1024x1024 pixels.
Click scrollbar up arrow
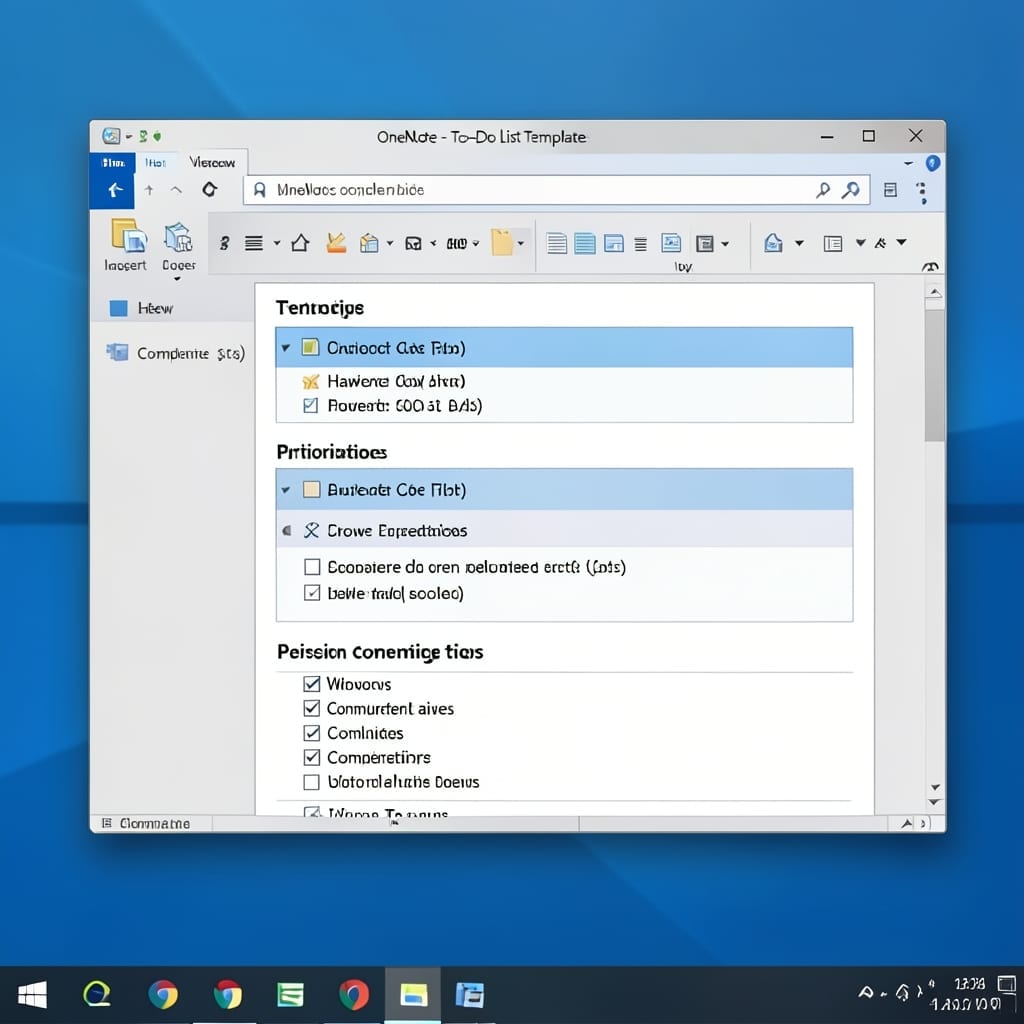tap(935, 292)
